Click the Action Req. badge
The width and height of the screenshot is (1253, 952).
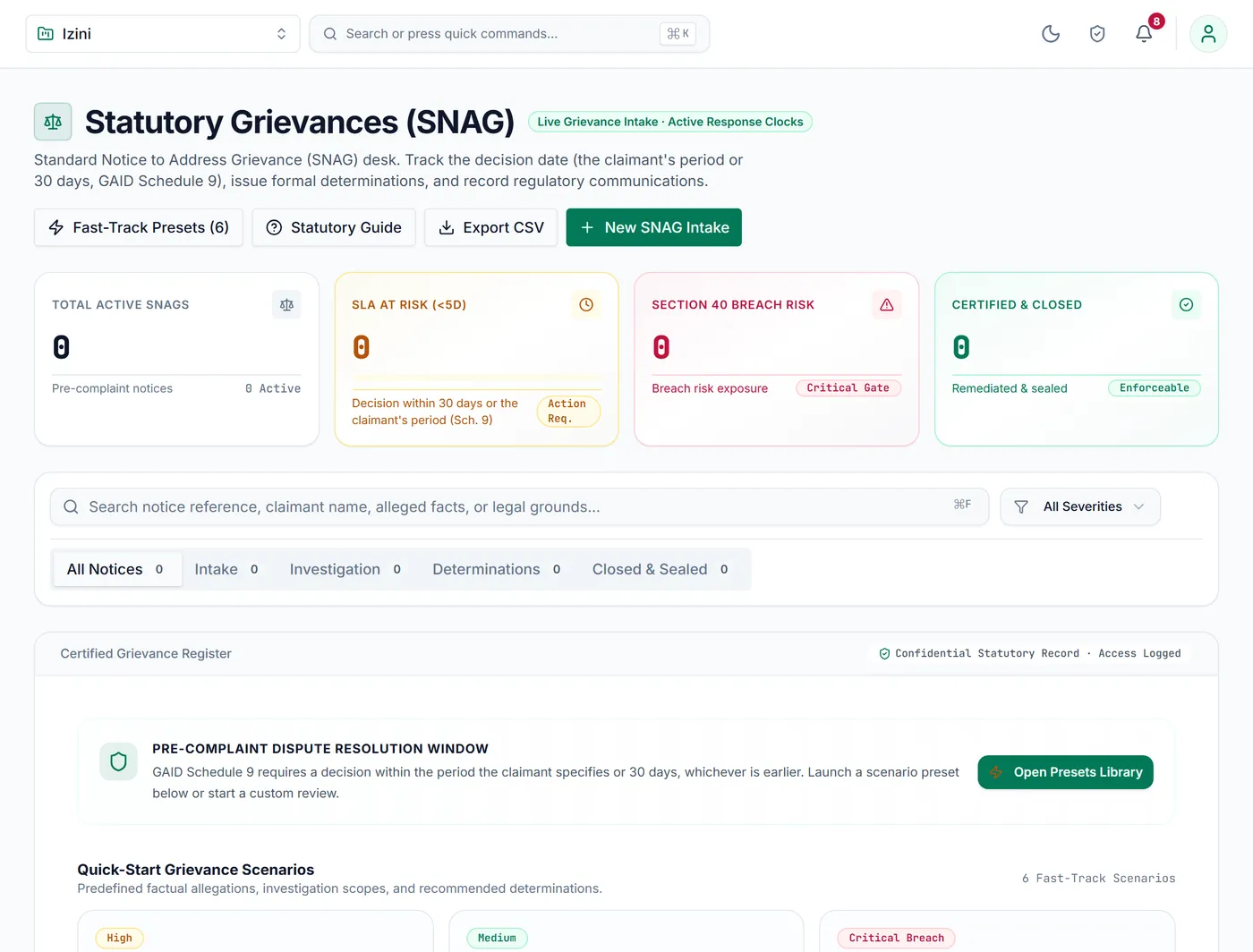(x=568, y=412)
